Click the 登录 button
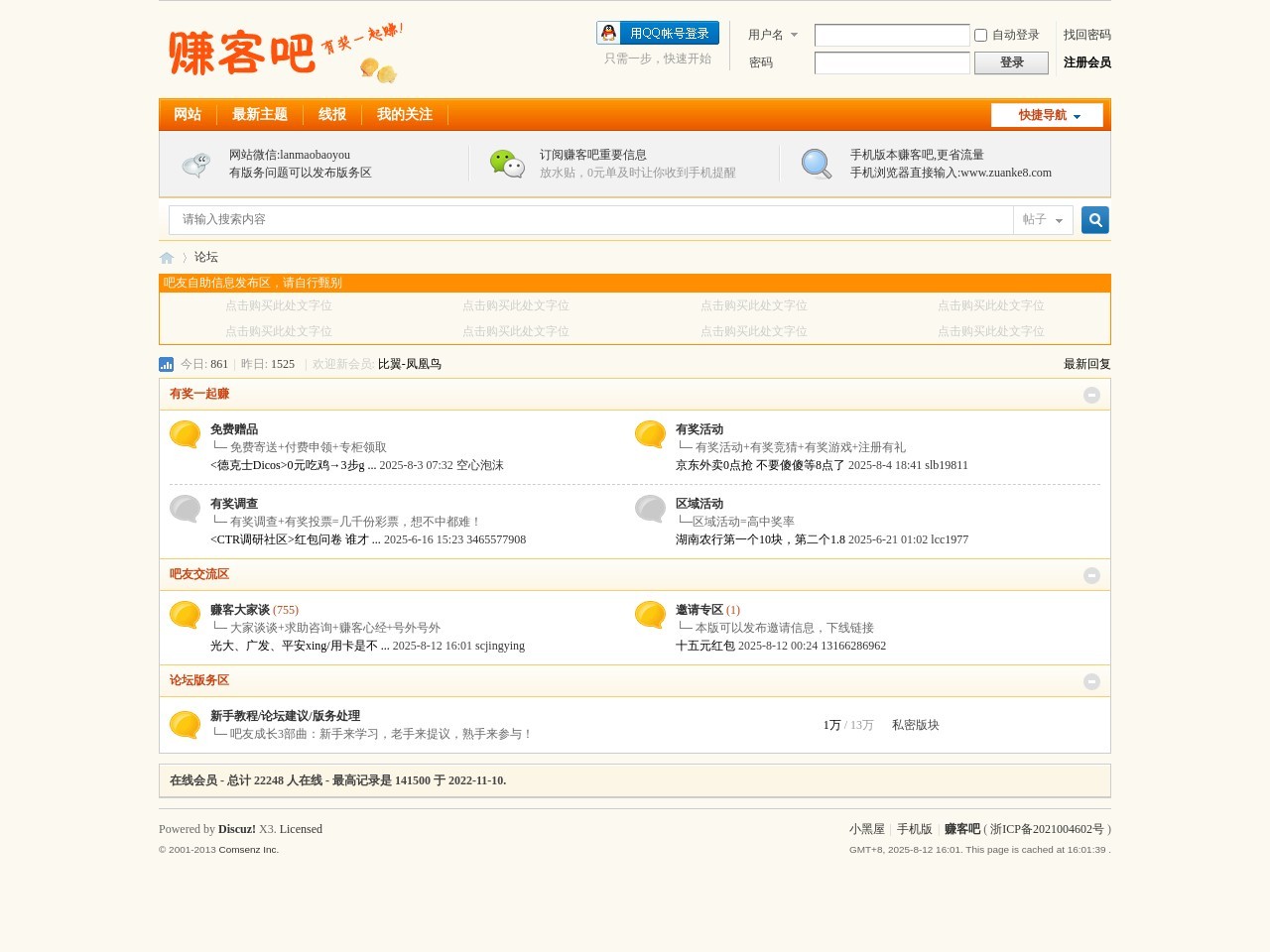This screenshot has height=952, width=1270. click(x=1011, y=62)
